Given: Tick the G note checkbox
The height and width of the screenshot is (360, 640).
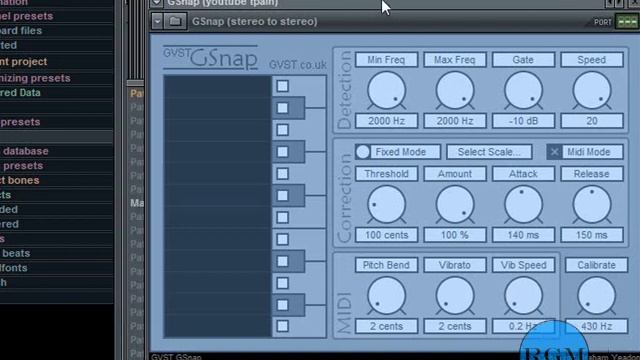Looking at the screenshot, I should tap(282, 173).
